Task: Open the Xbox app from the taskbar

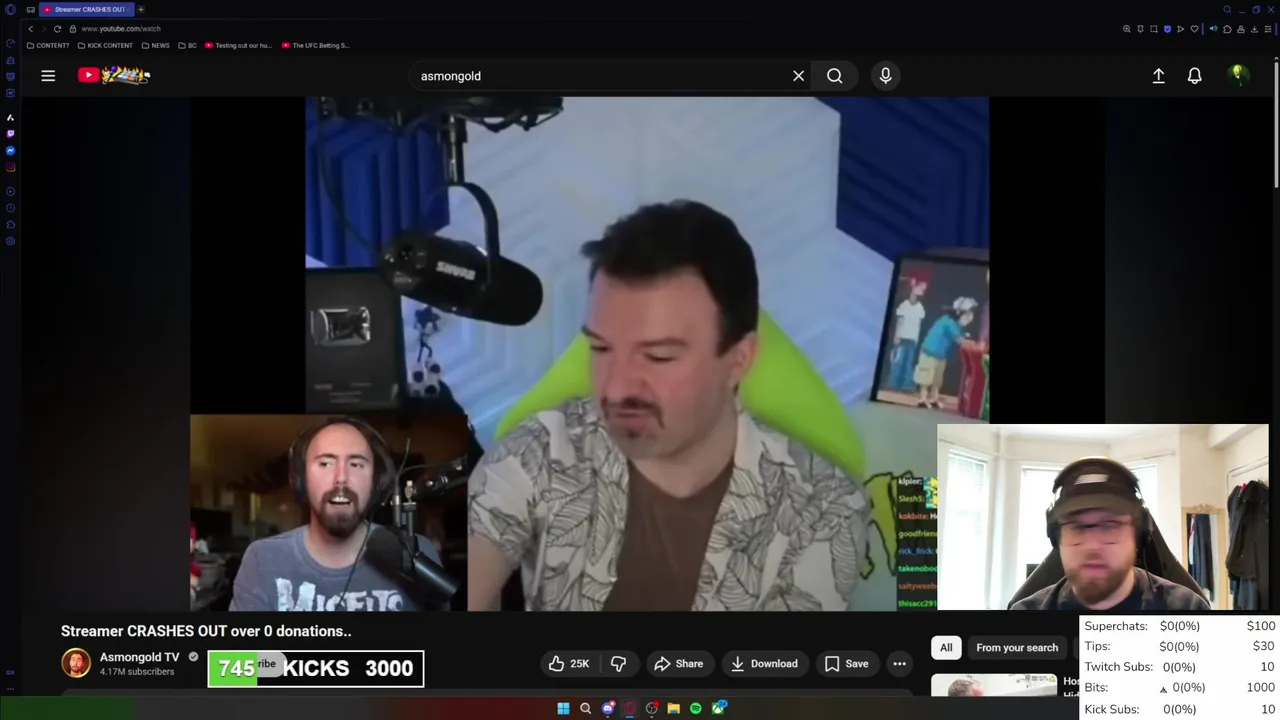Action: [719, 708]
